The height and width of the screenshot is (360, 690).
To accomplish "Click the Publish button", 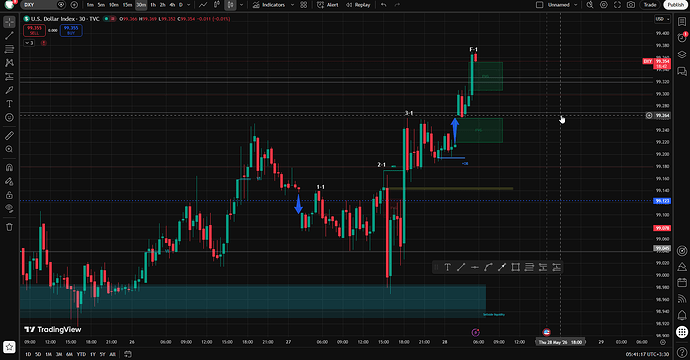I will tap(675, 5).
